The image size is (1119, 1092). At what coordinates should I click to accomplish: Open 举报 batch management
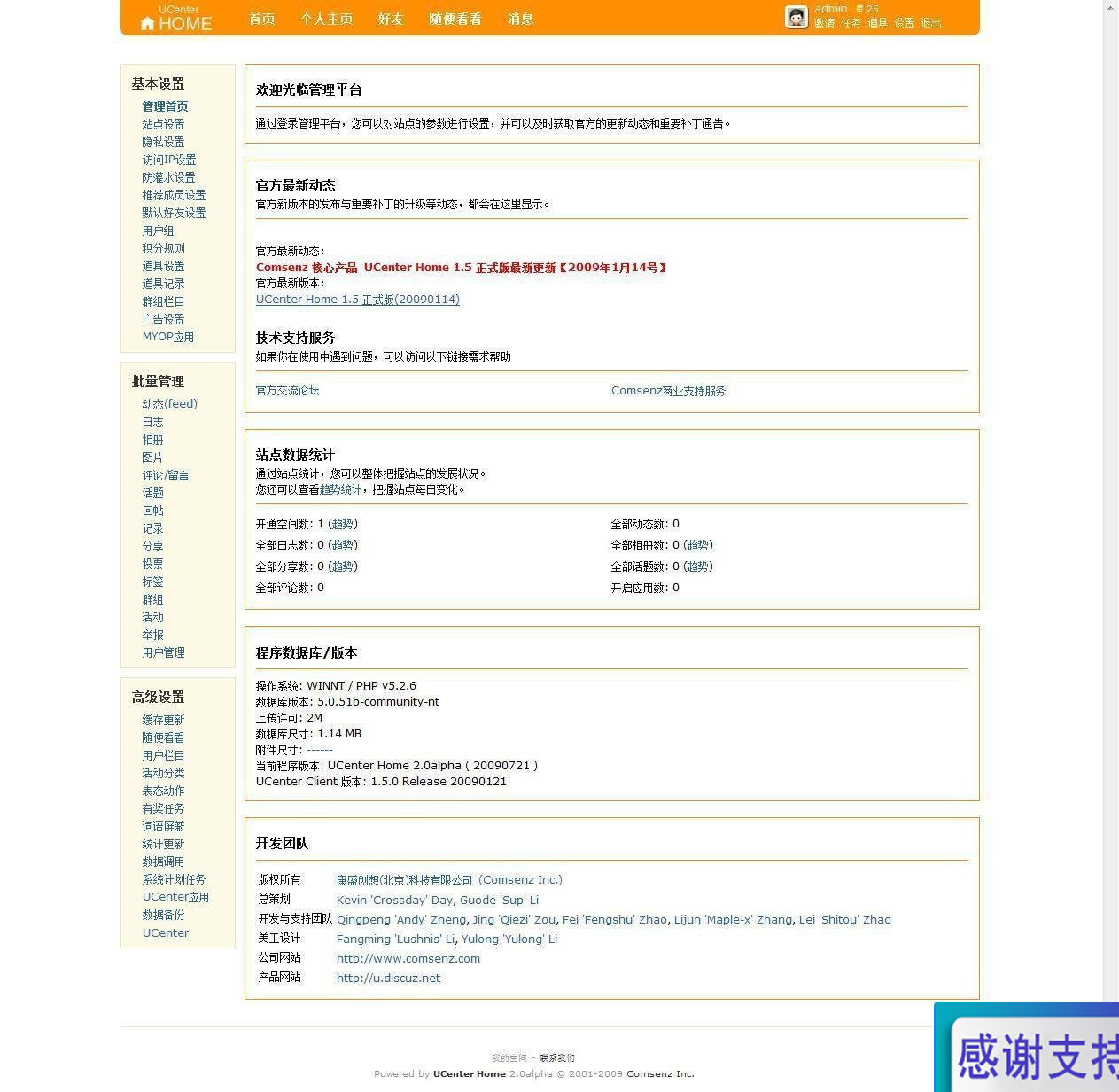coord(152,635)
